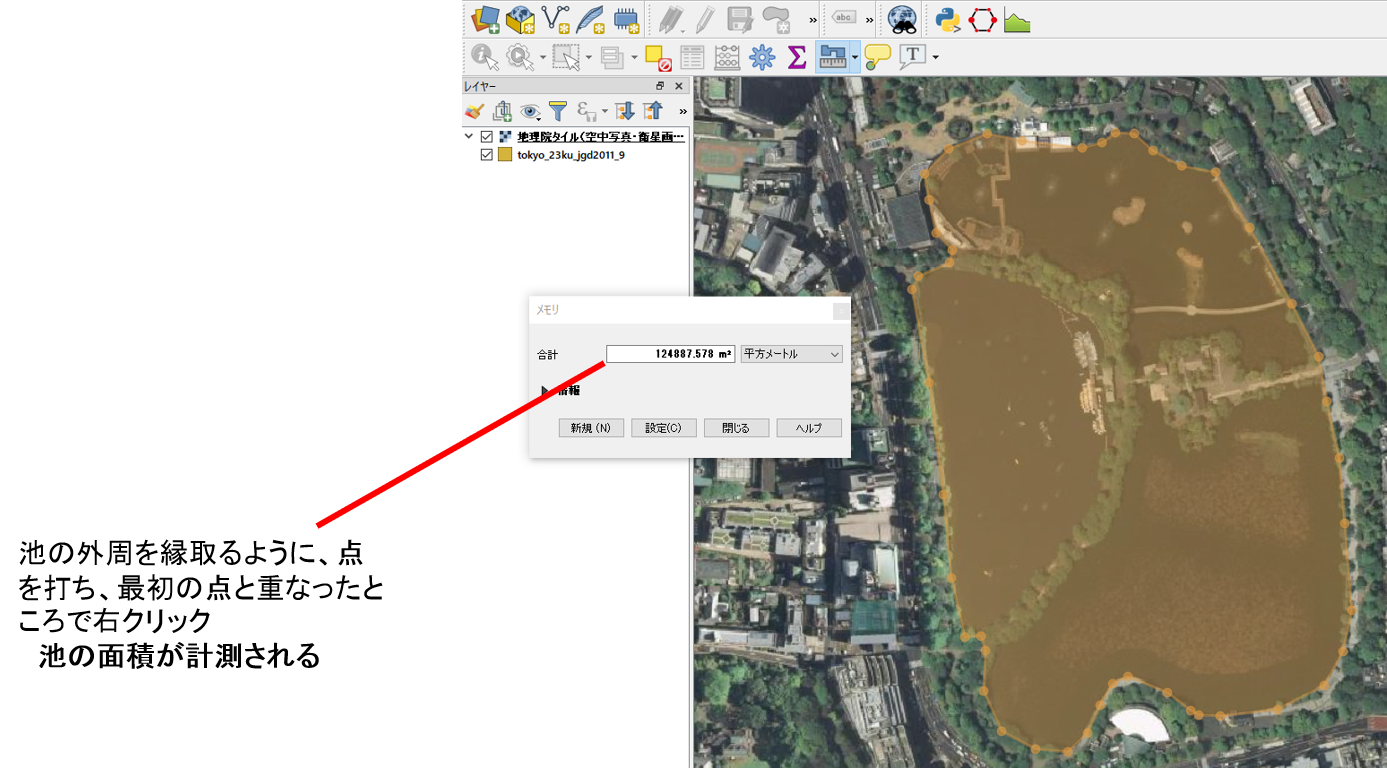
Task: Choose the Select Features by area tool
Action: [567, 57]
